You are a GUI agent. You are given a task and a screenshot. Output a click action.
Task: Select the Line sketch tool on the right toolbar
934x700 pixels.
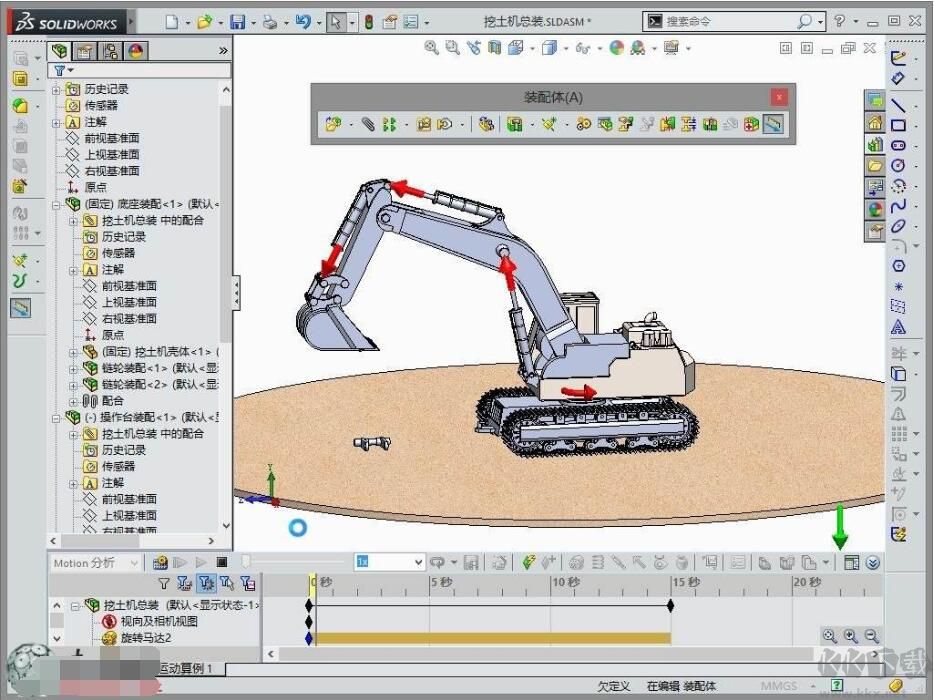(x=899, y=105)
